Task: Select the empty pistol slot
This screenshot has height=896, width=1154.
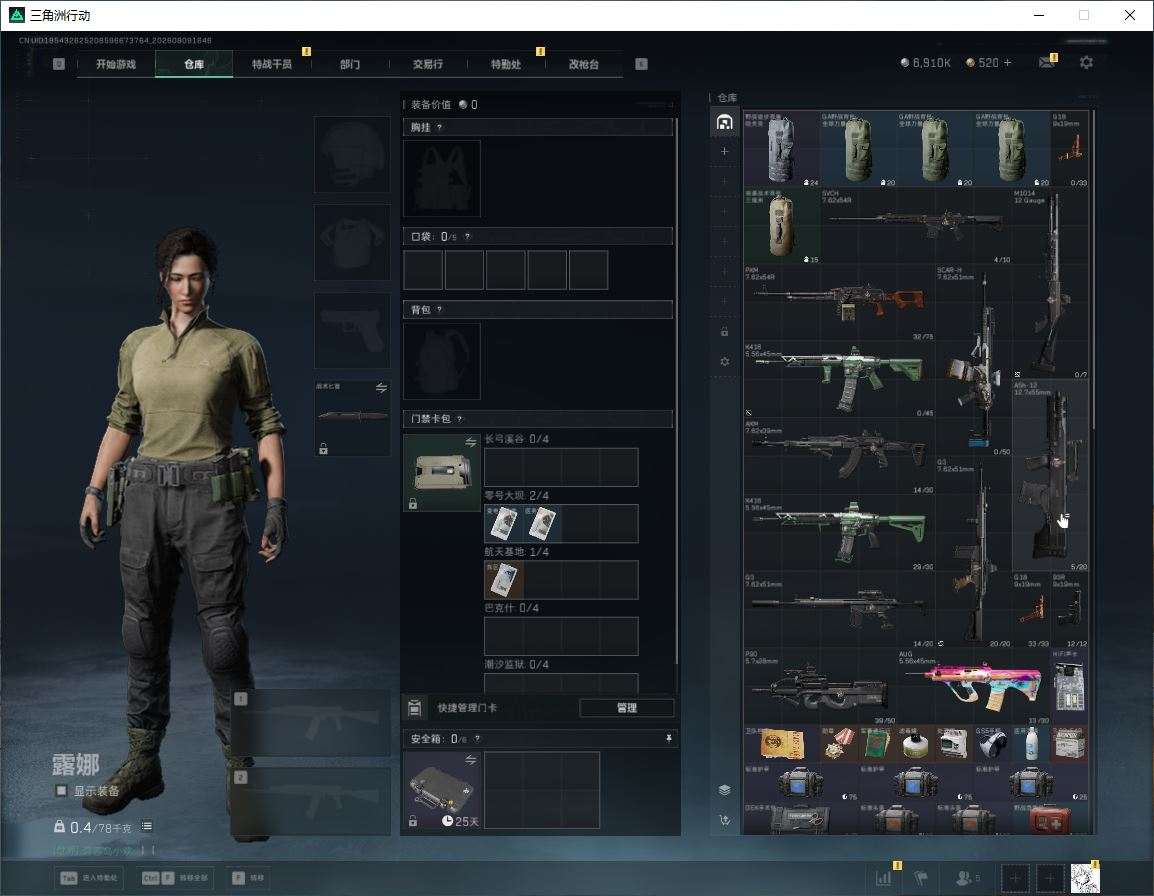Action: (x=352, y=331)
